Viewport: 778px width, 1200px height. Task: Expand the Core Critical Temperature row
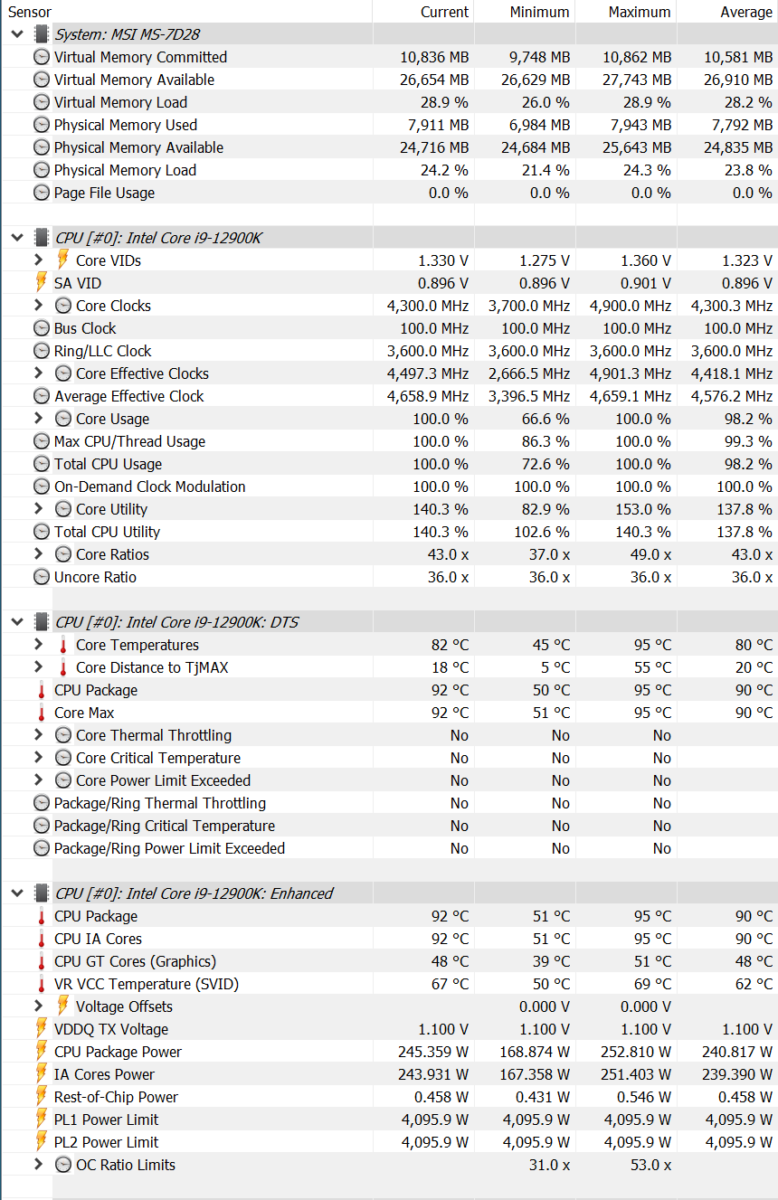point(39,758)
